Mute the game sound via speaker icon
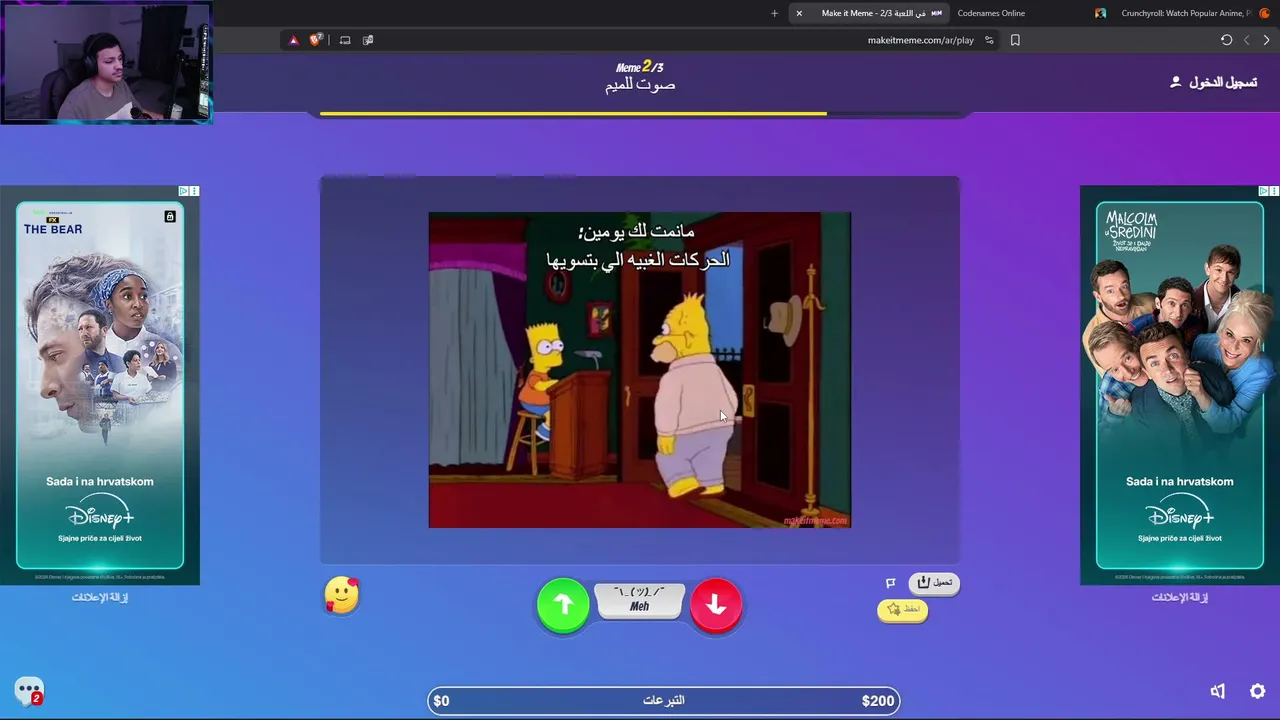Screen dimensions: 1280x720 click(x=1218, y=691)
